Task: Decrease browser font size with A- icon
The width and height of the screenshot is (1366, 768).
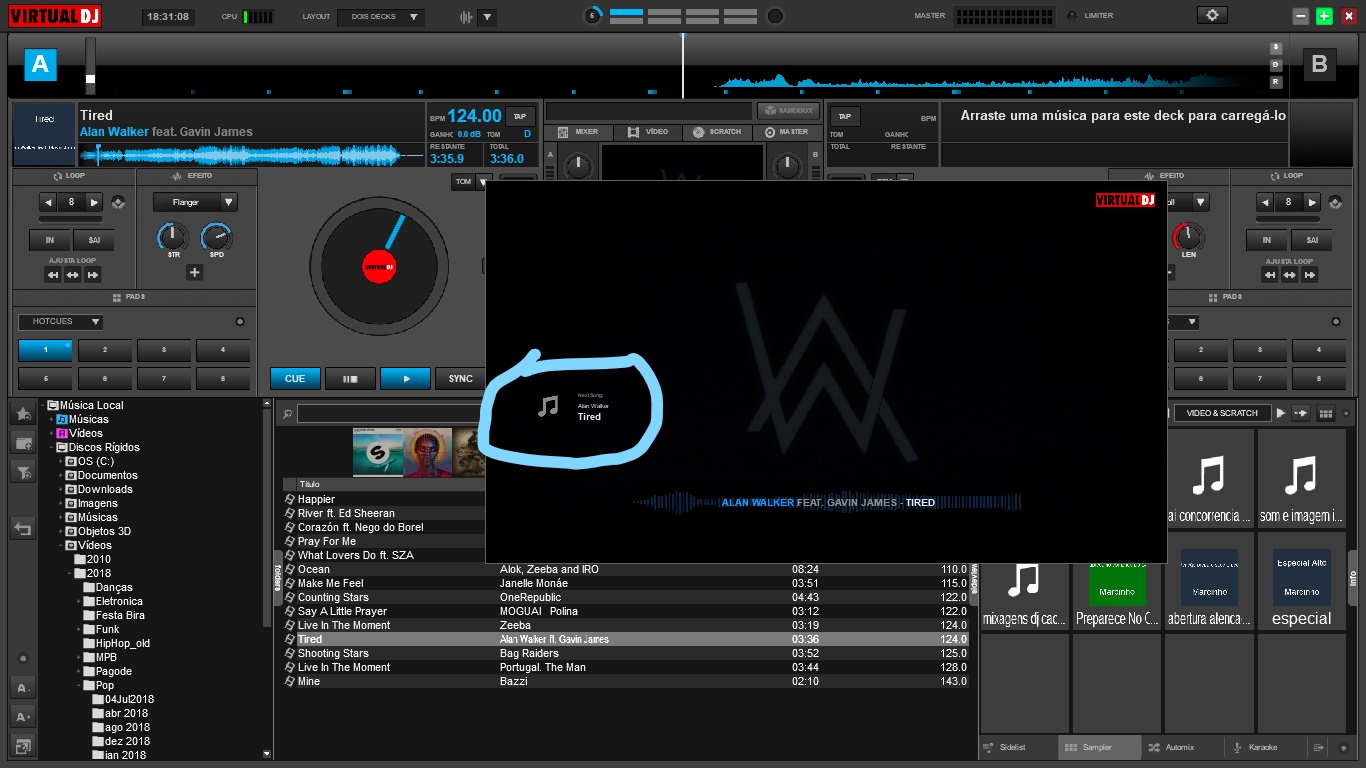Action: (23, 688)
